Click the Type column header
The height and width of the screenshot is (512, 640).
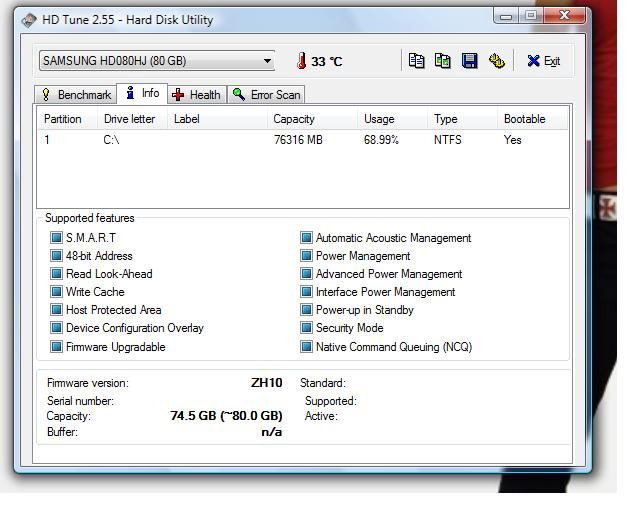point(463,119)
